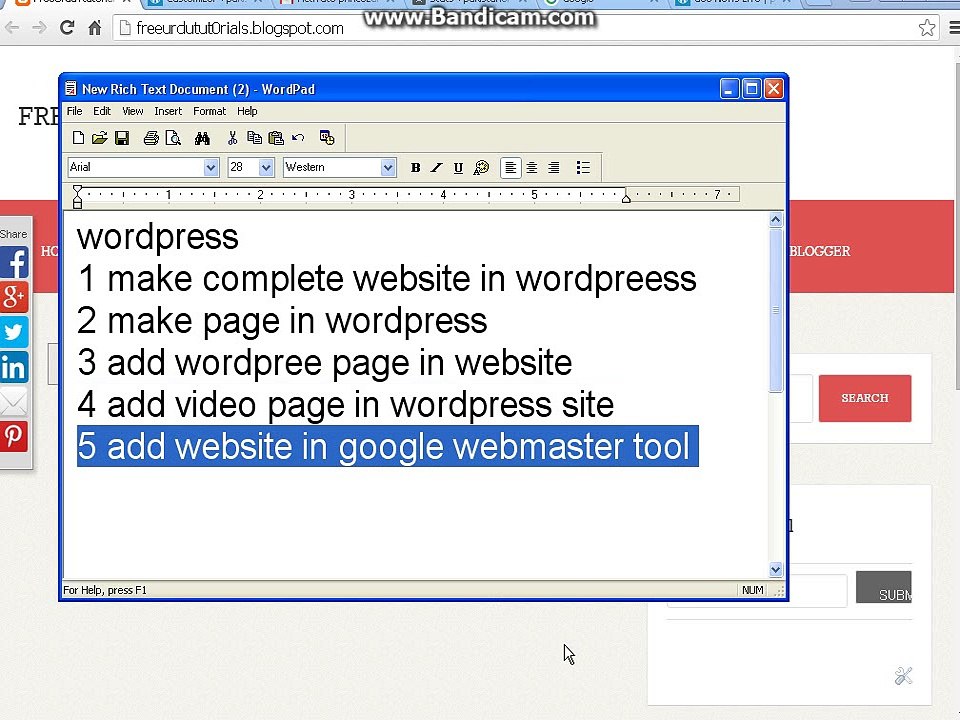
Task: Click the right indent marker on ruler
Action: tap(626, 197)
